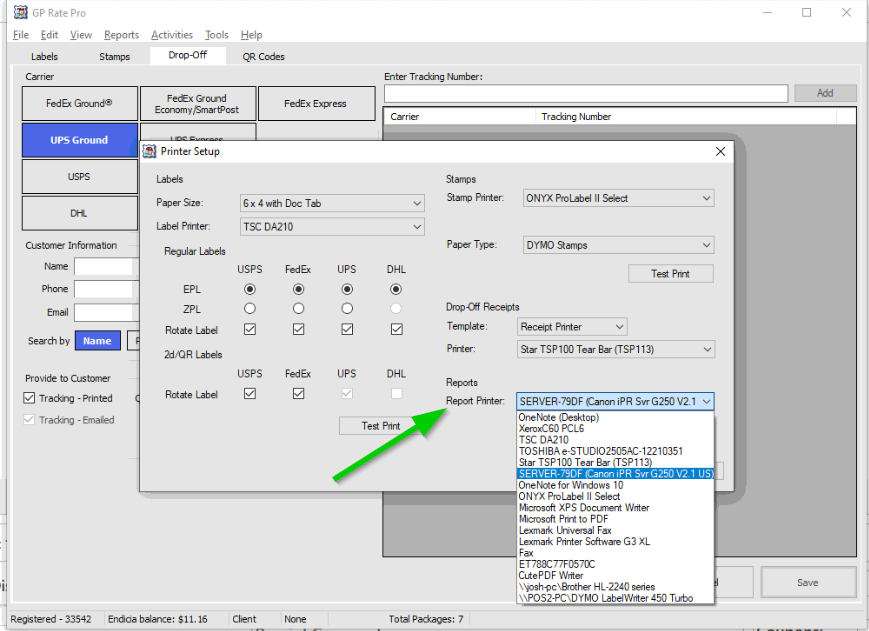Toggle 2d/QR Rotate Label checkbox for USPS

250,393
